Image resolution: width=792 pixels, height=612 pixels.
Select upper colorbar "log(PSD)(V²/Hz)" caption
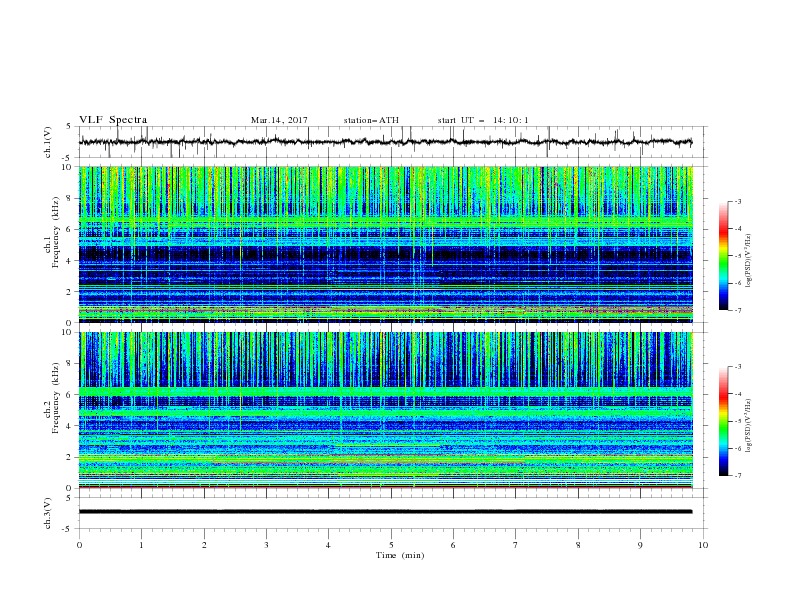tap(748, 261)
